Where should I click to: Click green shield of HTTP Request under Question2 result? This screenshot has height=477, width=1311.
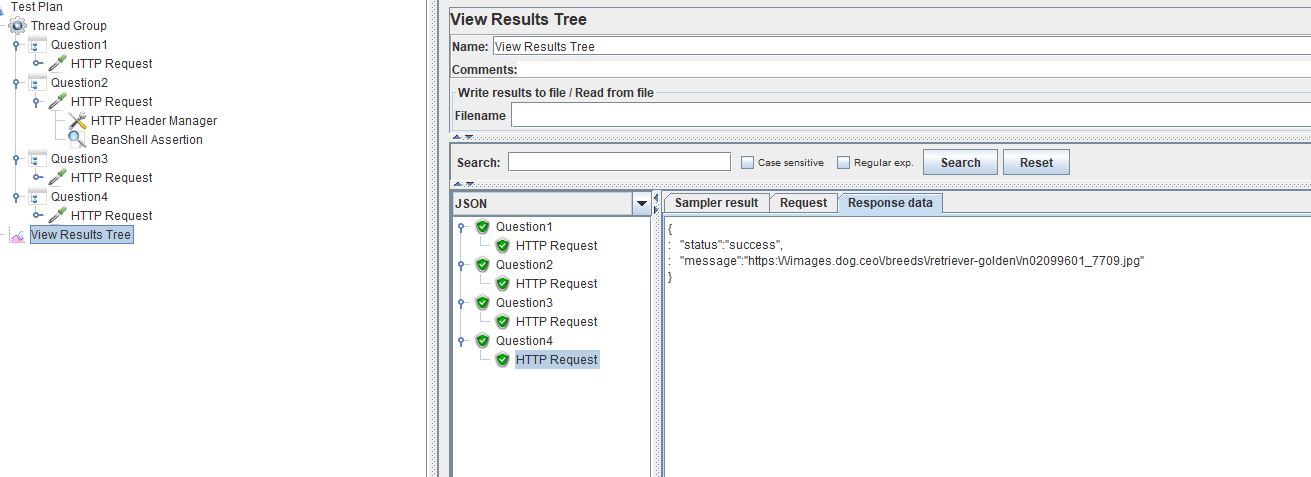tap(502, 284)
